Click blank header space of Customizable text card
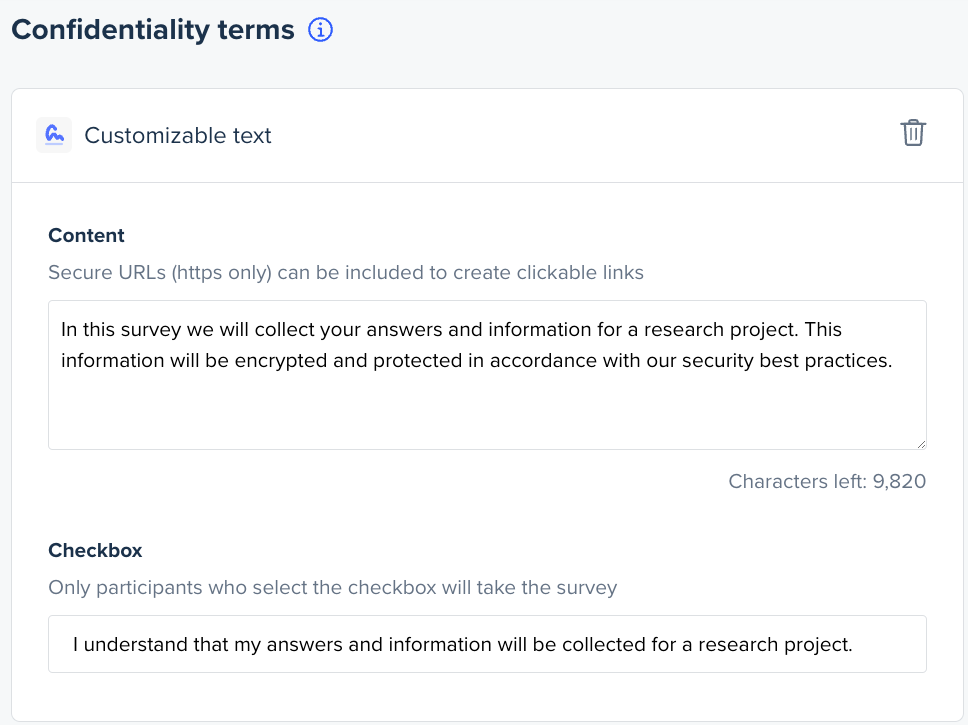 (x=580, y=136)
